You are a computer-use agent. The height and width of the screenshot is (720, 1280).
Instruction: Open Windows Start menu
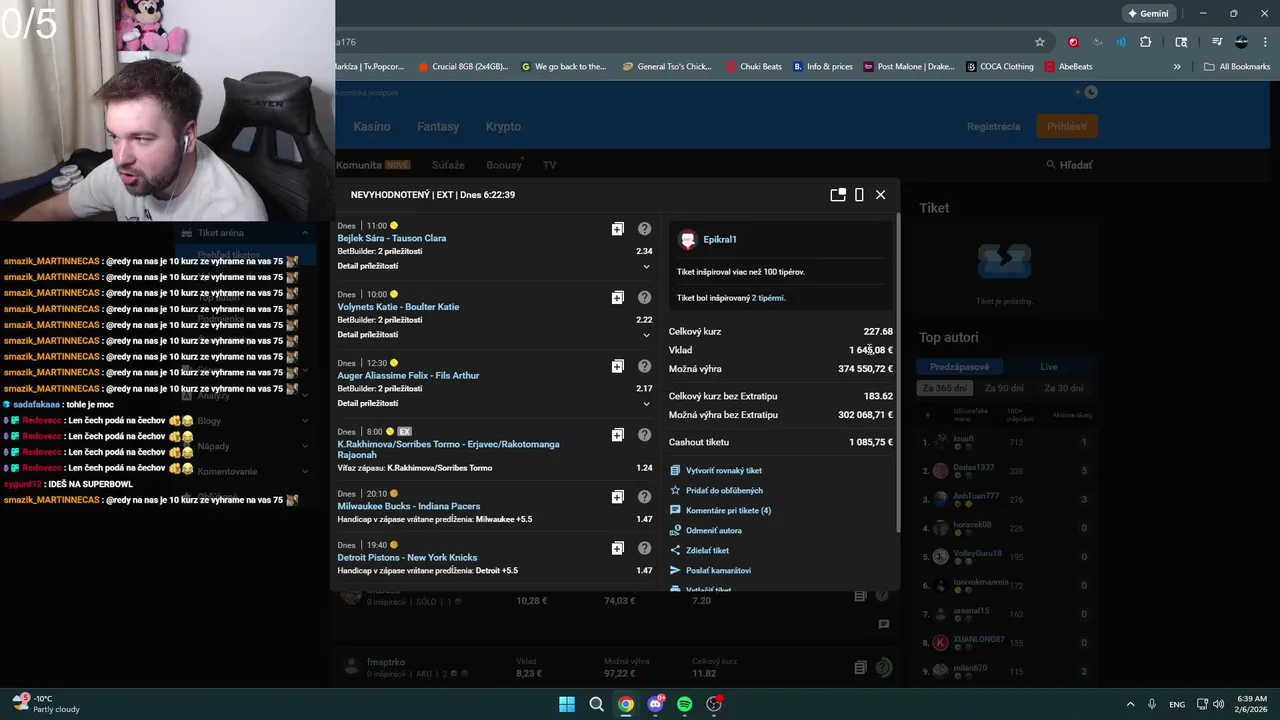[567, 704]
